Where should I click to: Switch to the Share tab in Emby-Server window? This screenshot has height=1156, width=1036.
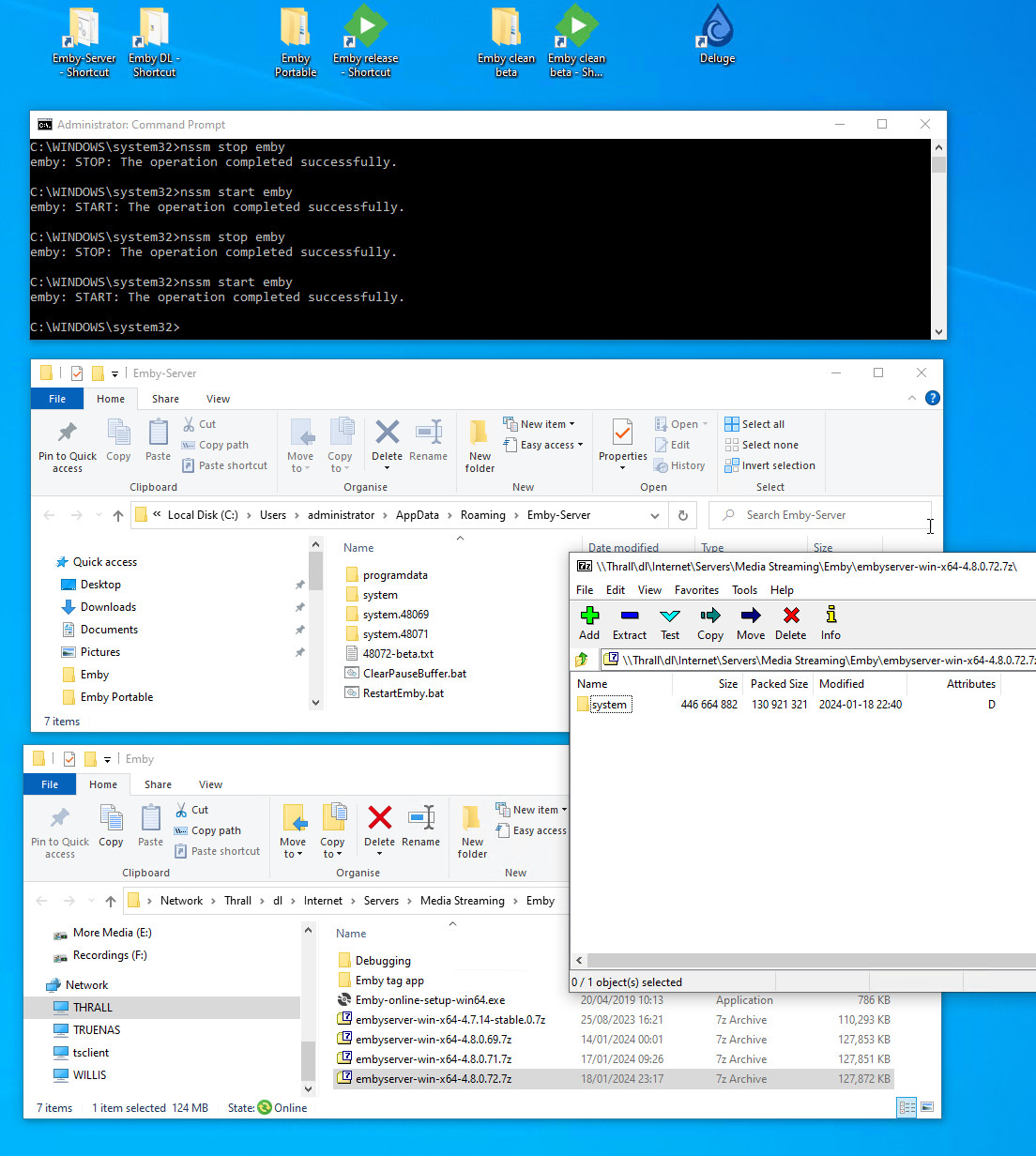point(165,399)
